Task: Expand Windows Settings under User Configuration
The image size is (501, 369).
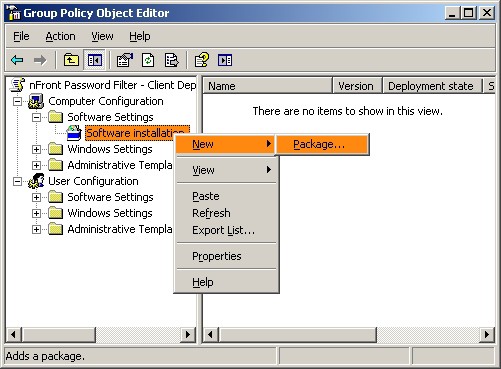Action: (x=36, y=213)
